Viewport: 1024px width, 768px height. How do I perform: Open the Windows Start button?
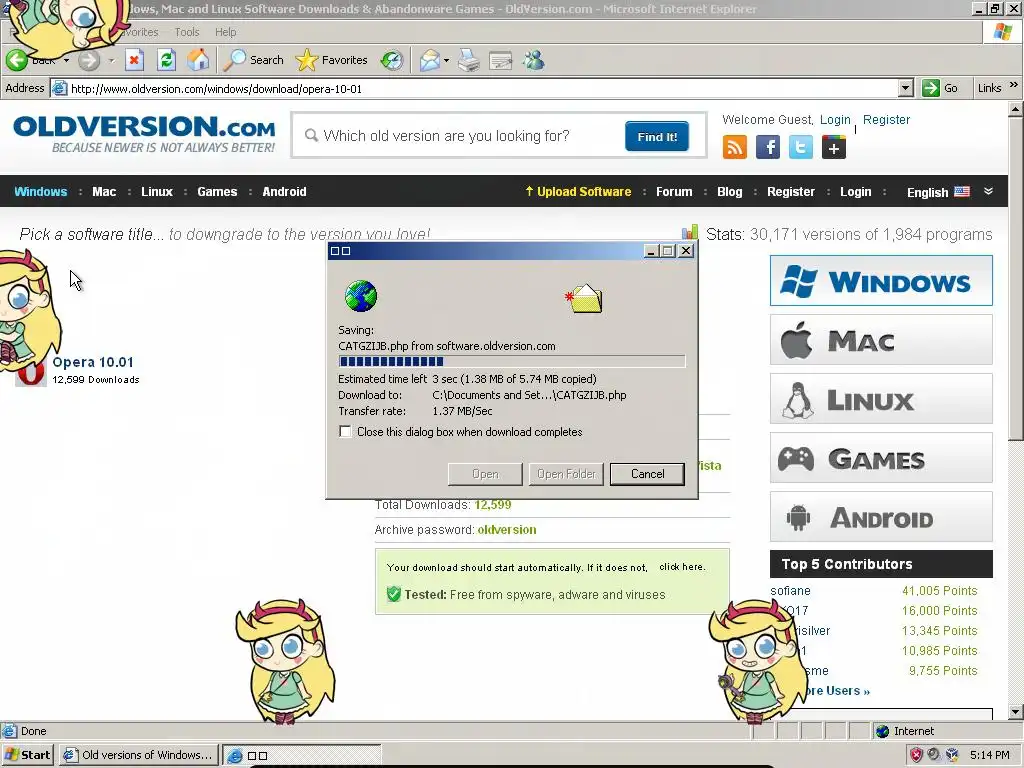tap(27, 755)
